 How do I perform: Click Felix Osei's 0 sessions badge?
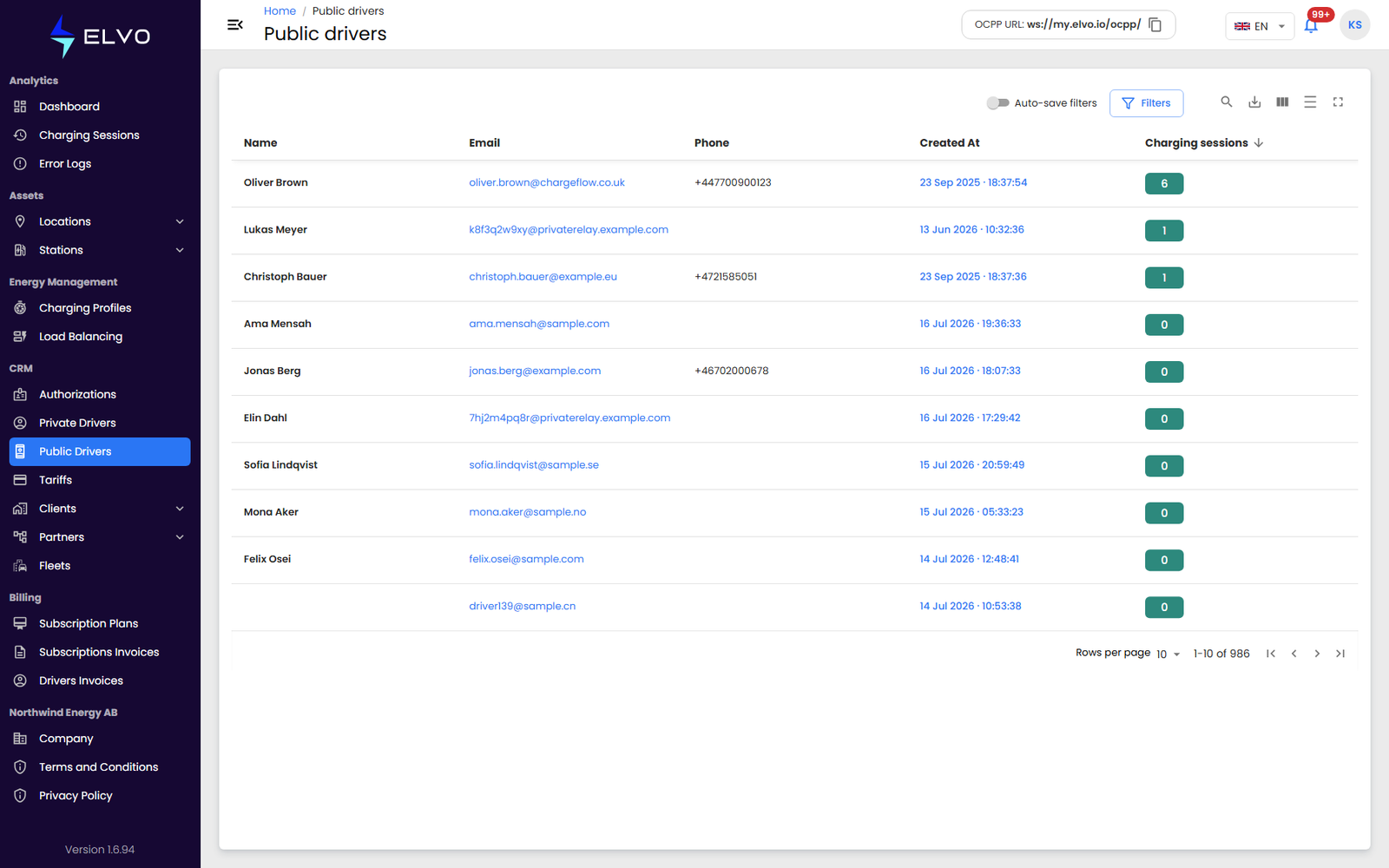click(x=1164, y=561)
